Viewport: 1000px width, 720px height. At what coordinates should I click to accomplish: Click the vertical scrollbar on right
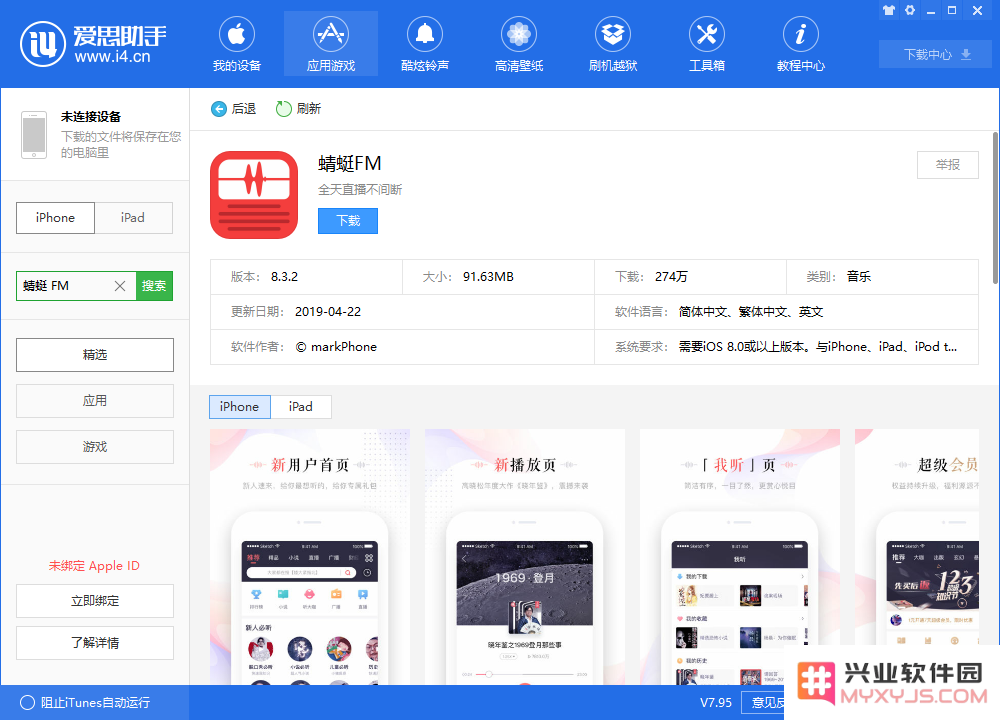click(995, 208)
